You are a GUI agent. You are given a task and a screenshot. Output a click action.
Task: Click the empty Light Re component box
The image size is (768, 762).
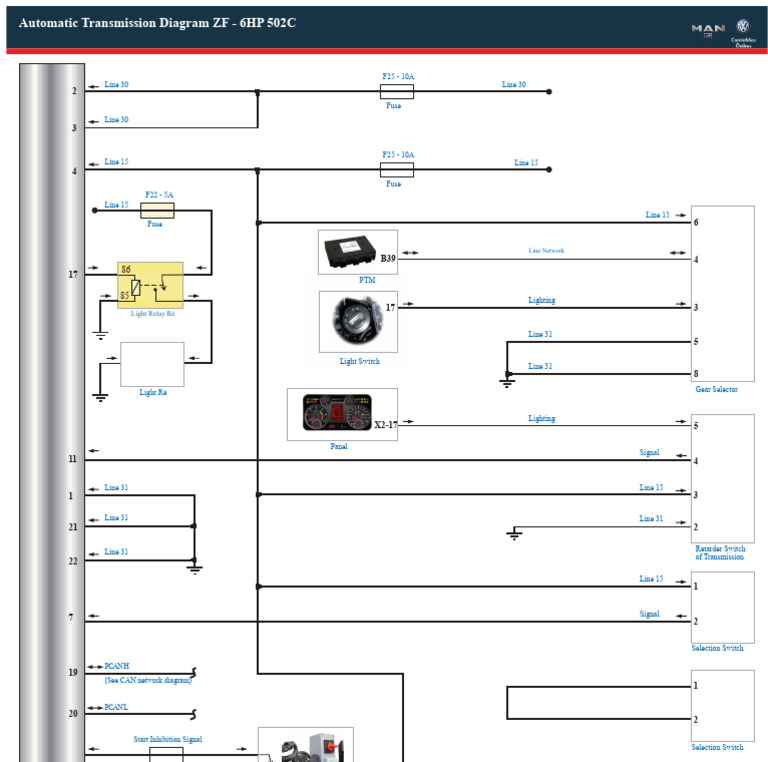click(x=152, y=364)
